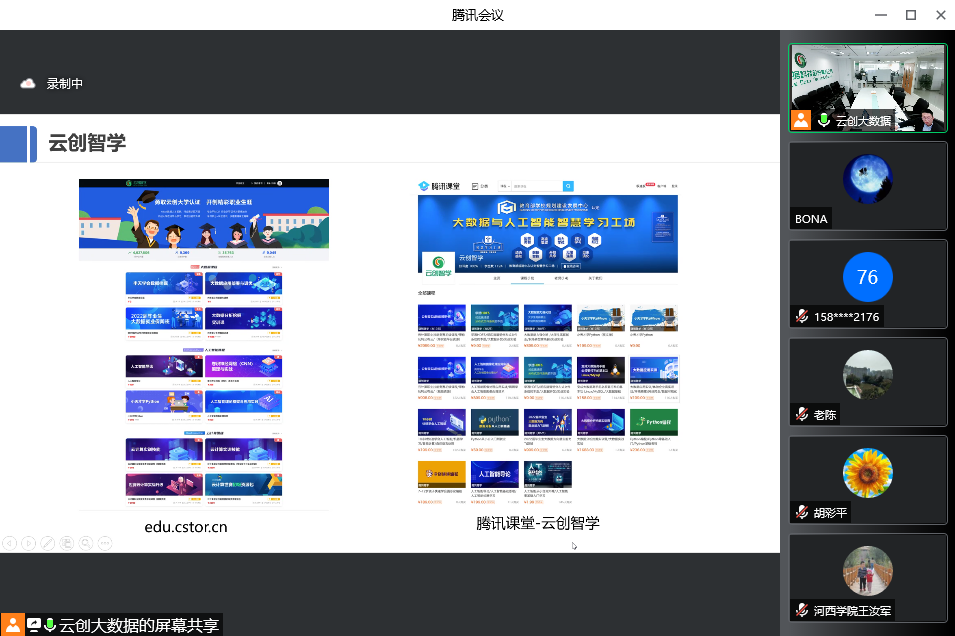This screenshot has height=636, width=955.
Task: Click the 云创大数据的屏幕共享 label
Action: (x=138, y=625)
